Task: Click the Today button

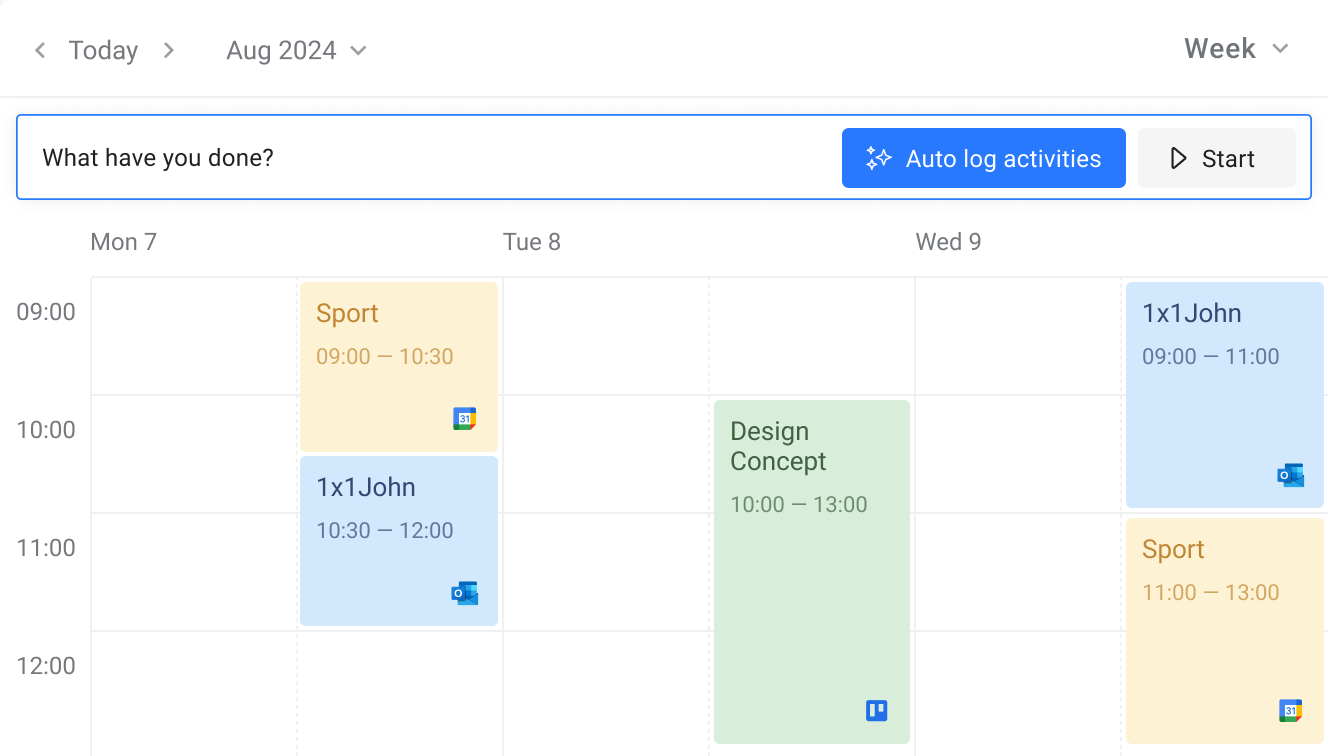Action: (x=103, y=50)
